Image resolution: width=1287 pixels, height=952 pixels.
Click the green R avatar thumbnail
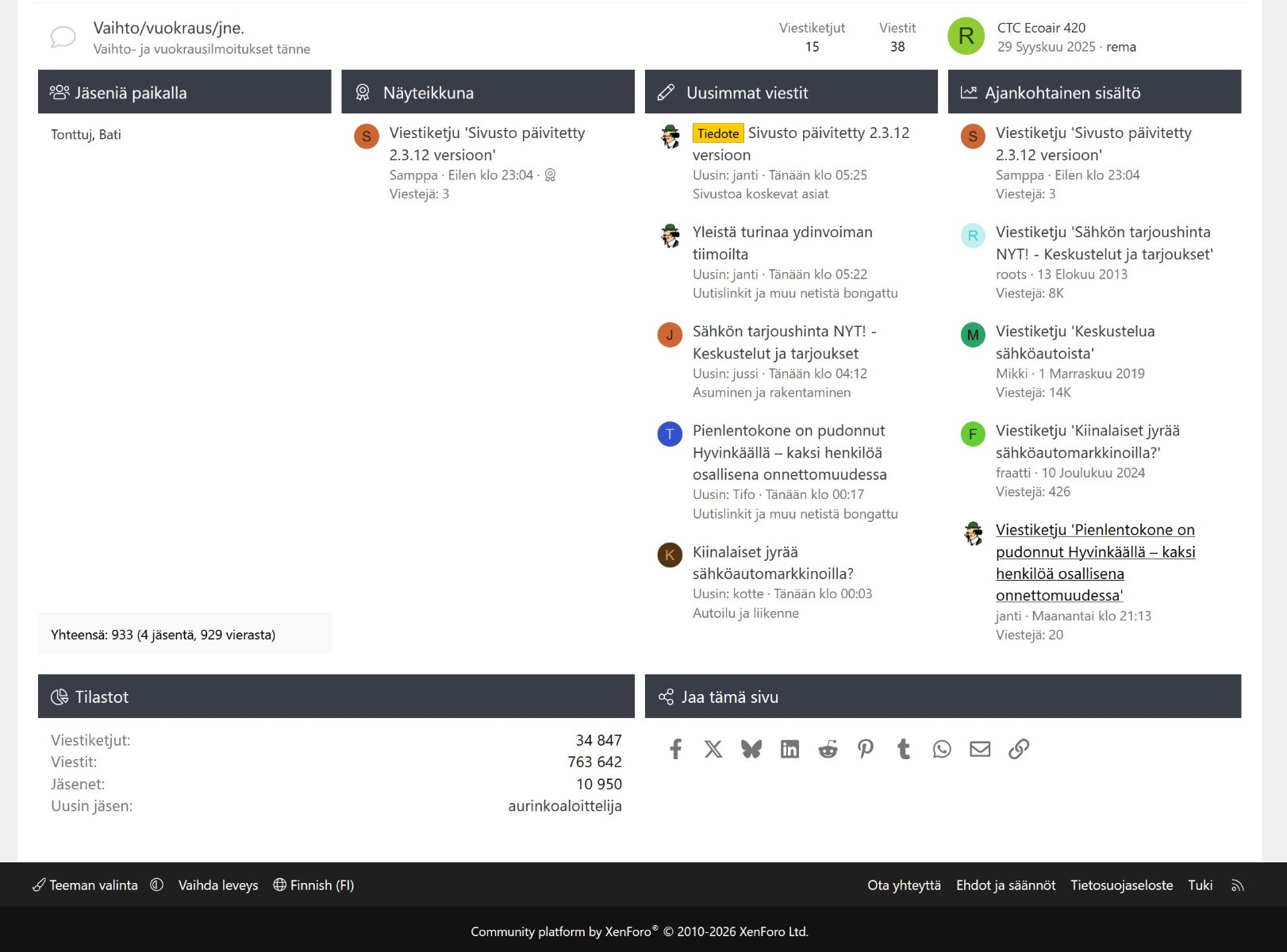click(x=966, y=36)
